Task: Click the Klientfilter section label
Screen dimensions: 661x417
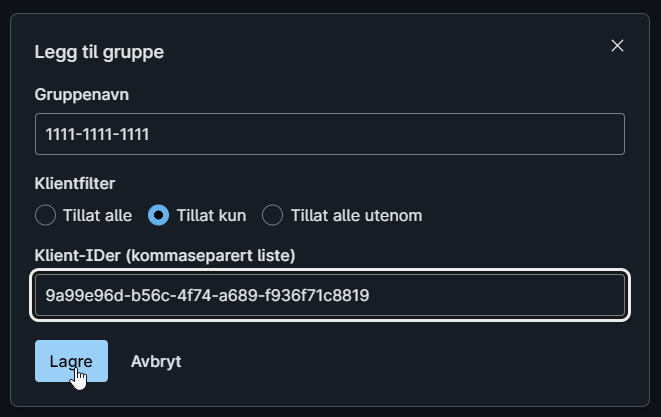Action: click(x=75, y=183)
